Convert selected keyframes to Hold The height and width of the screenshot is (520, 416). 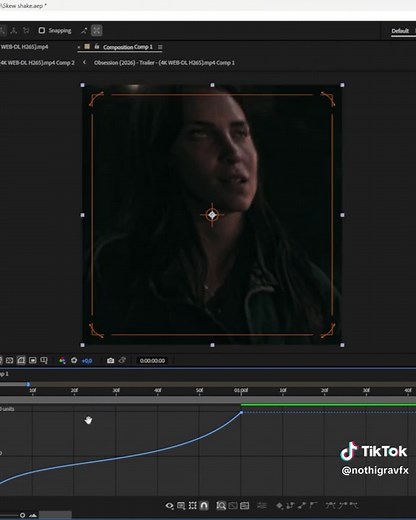(x=290, y=506)
